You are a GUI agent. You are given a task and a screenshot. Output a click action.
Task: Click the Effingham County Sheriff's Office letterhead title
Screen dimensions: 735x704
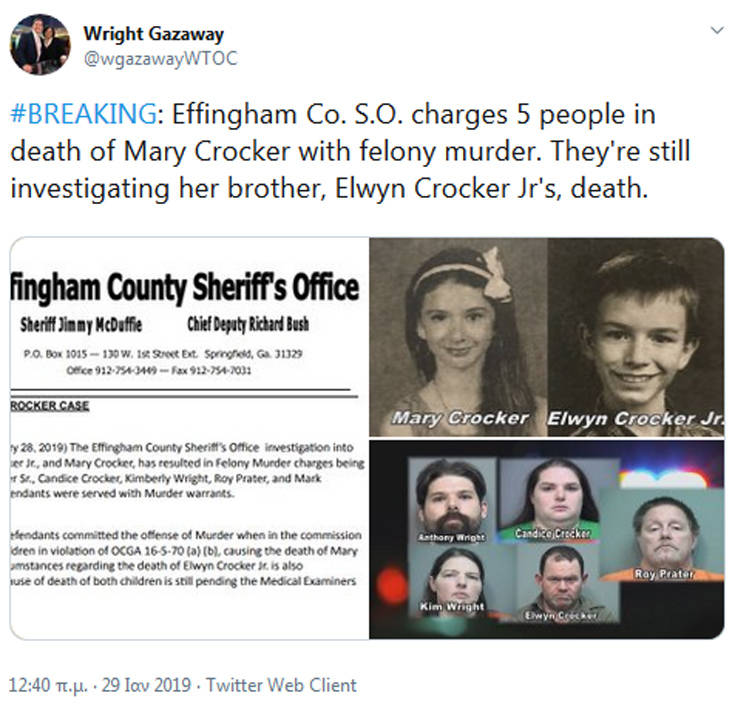pyautogui.click(x=185, y=287)
